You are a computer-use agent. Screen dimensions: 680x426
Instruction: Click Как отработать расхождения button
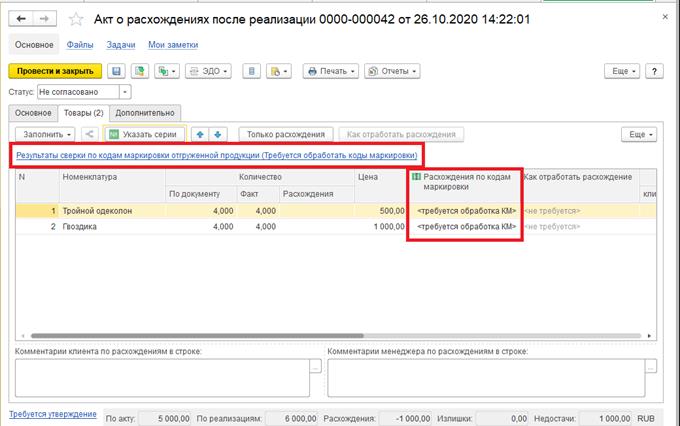tap(401, 134)
